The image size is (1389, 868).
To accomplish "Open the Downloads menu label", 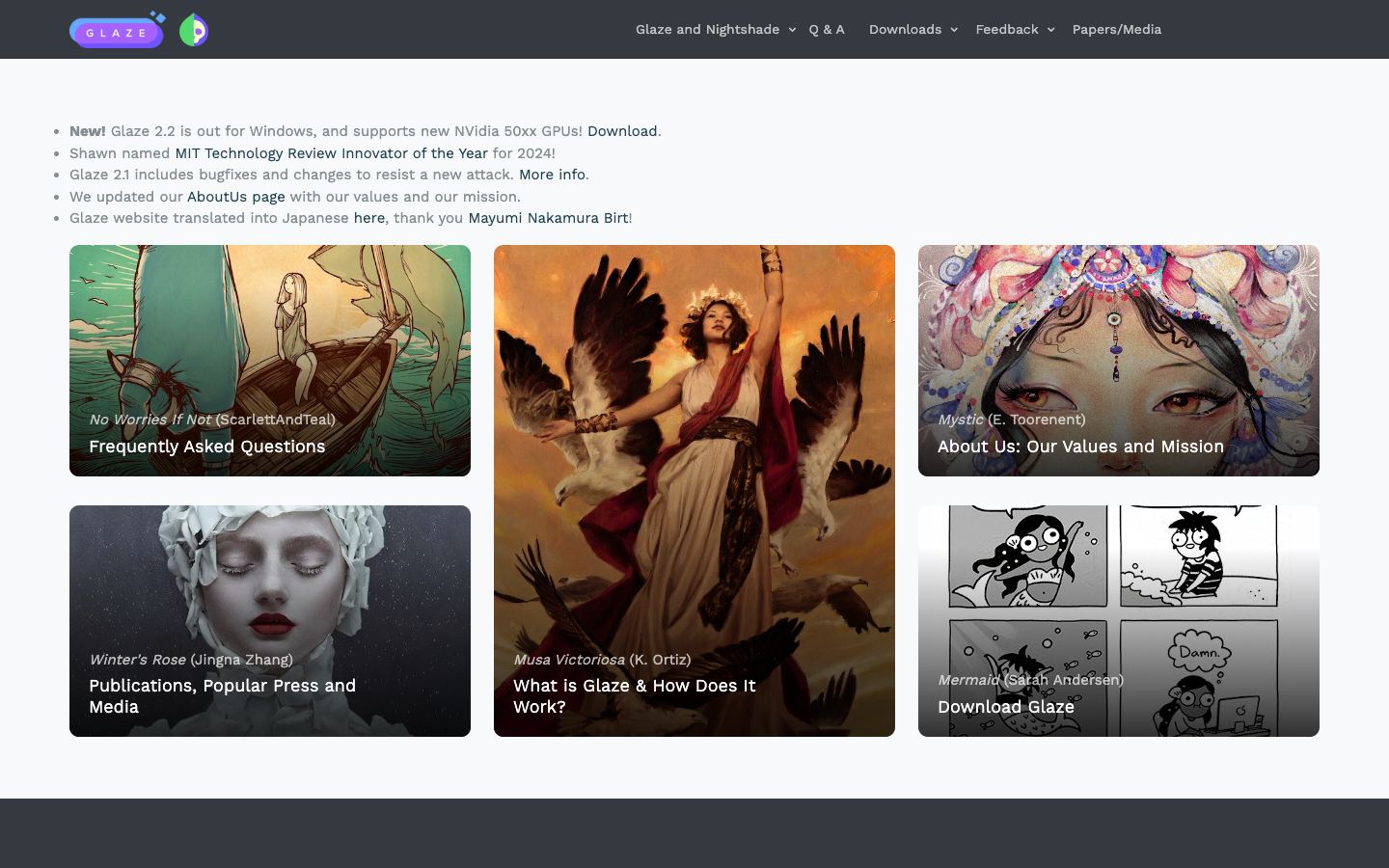I will pyautogui.click(x=905, y=30).
